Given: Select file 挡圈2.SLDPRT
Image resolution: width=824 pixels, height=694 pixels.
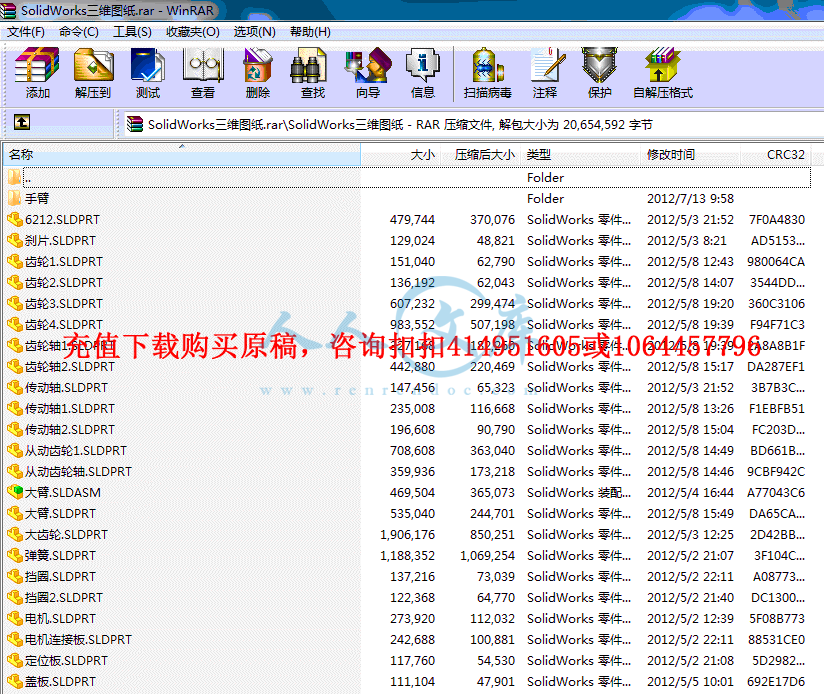Looking at the screenshot, I should 64,598.
